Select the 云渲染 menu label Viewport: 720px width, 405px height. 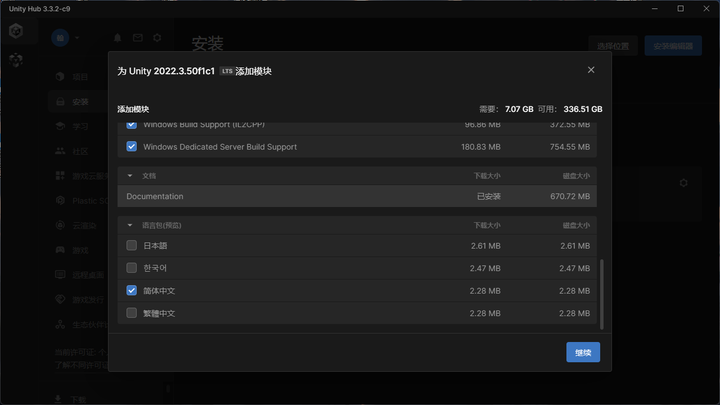click(84, 225)
